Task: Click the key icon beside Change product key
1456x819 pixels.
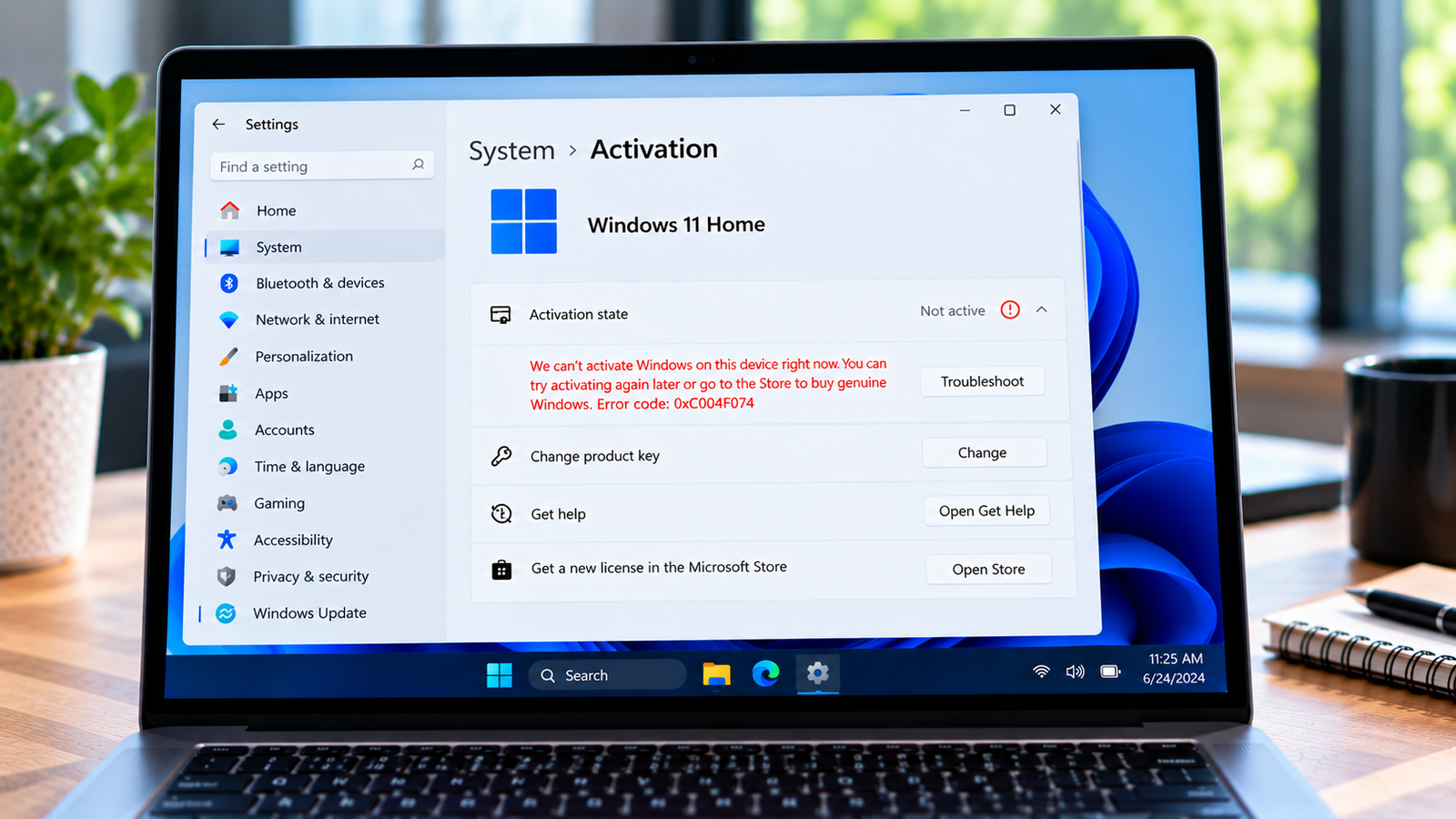Action: tap(501, 456)
